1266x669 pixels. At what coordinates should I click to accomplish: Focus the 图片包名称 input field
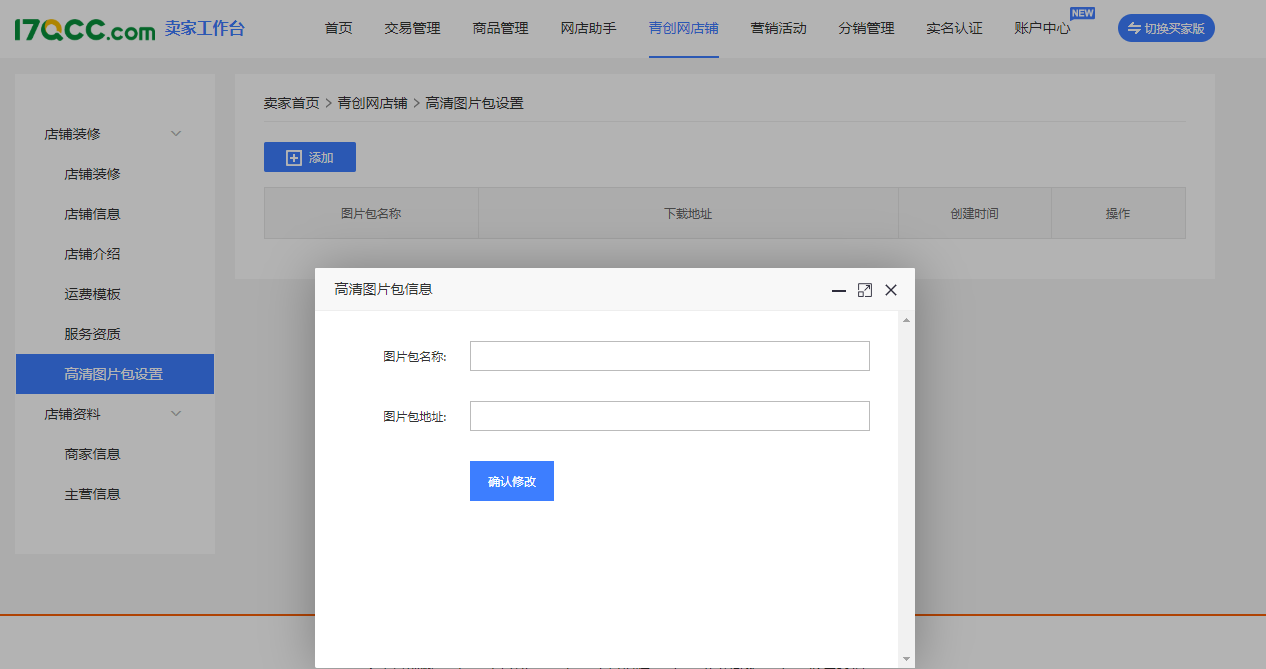(x=669, y=356)
